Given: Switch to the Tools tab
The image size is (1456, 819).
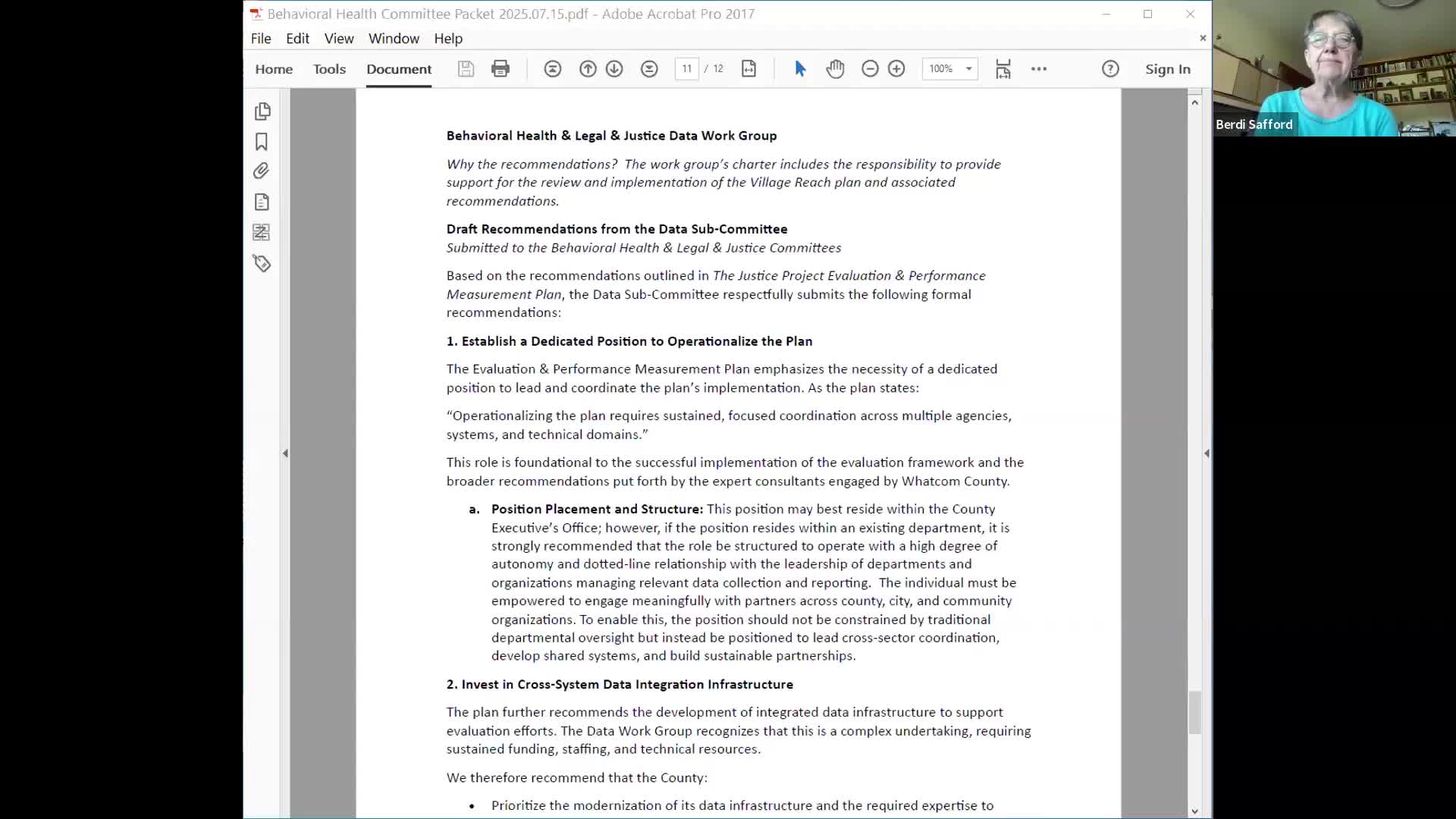Looking at the screenshot, I should pyautogui.click(x=329, y=69).
